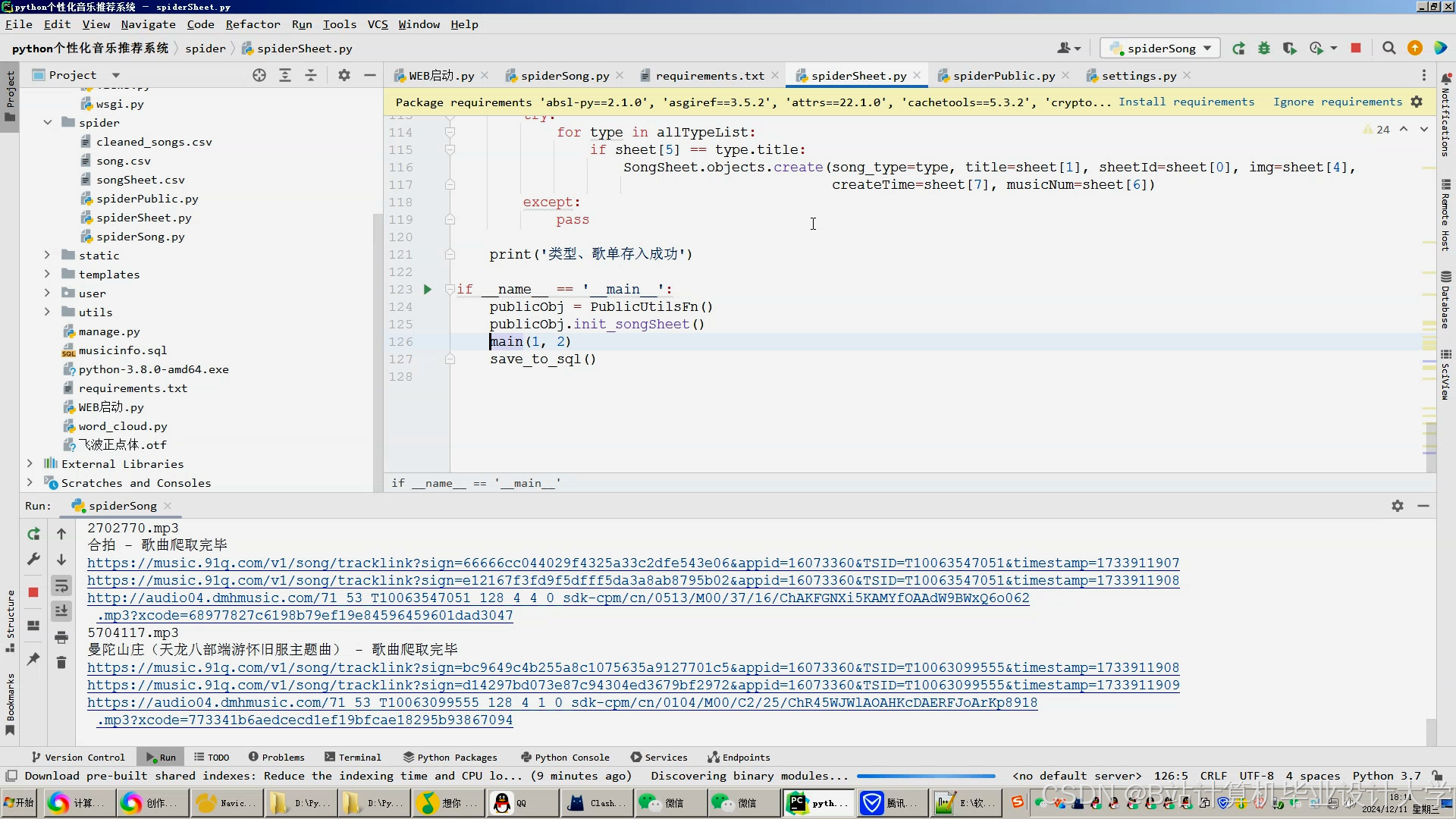Click the indexing progress bar in status bar
Image resolution: width=1456 pixels, height=819 pixels.
[x=925, y=776]
